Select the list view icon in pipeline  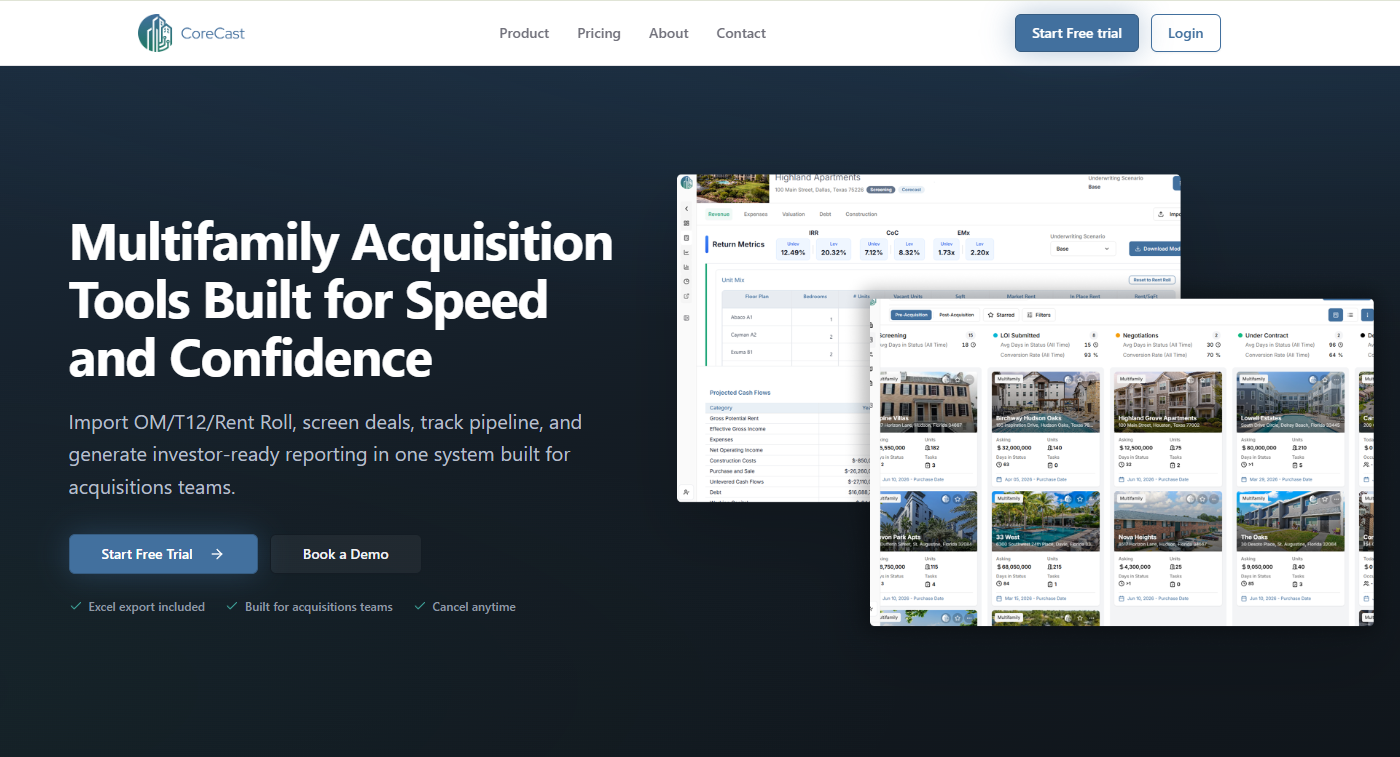[x=1350, y=315]
